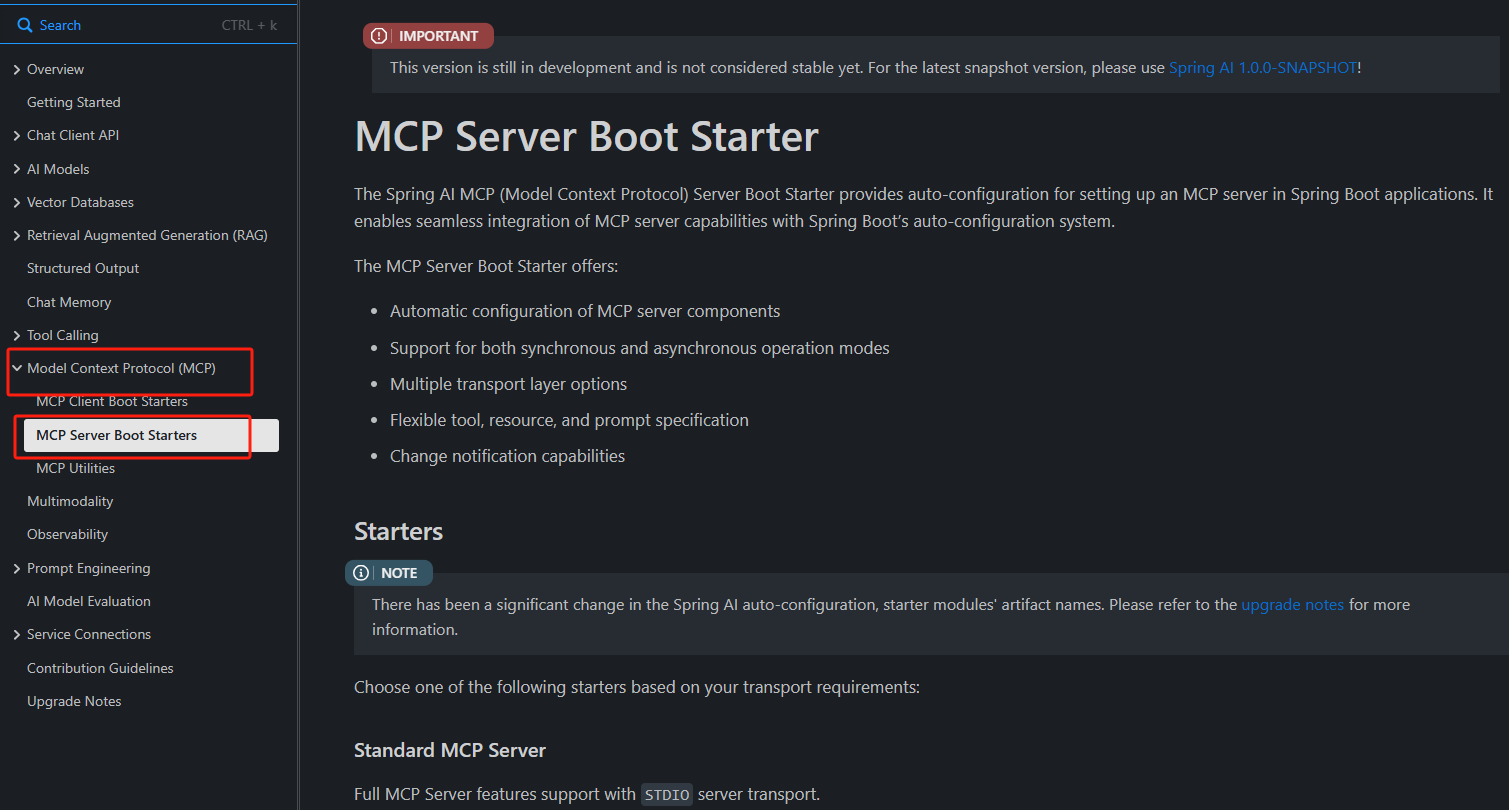Open the Upgrade Notes sidebar page
The width and height of the screenshot is (1509, 810).
pos(74,701)
